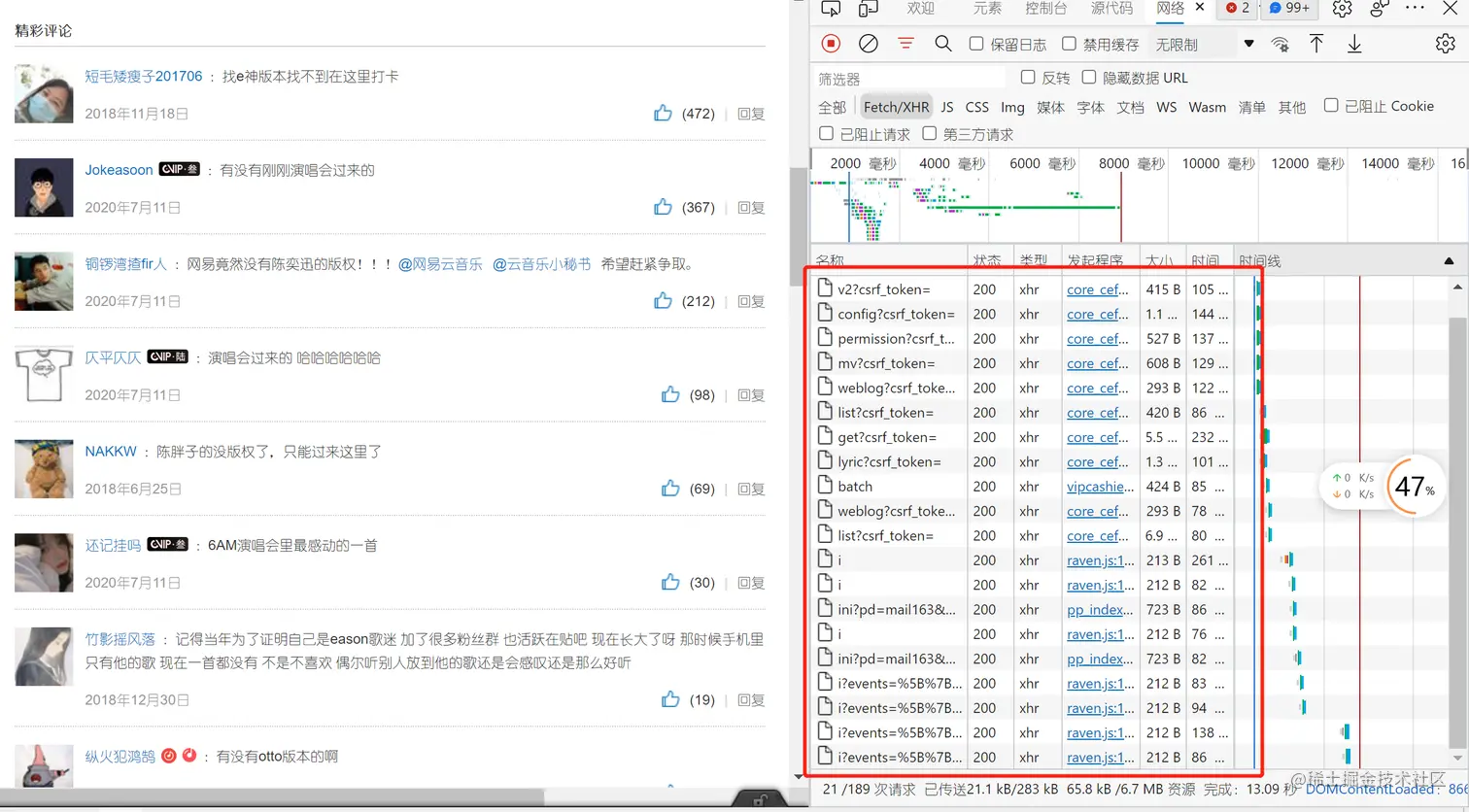
Task: Click the @网易云音乐 mention link
Action: [440, 264]
